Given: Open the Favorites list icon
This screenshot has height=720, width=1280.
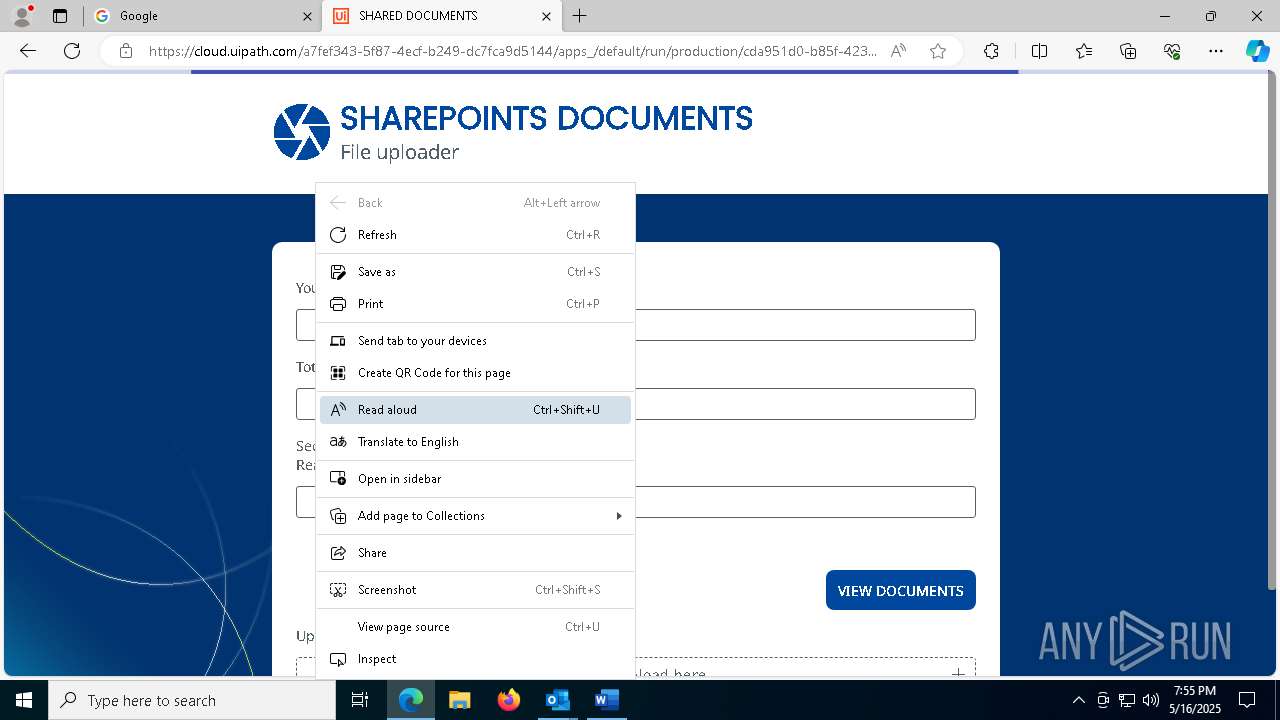Looking at the screenshot, I should pos(1084,51).
